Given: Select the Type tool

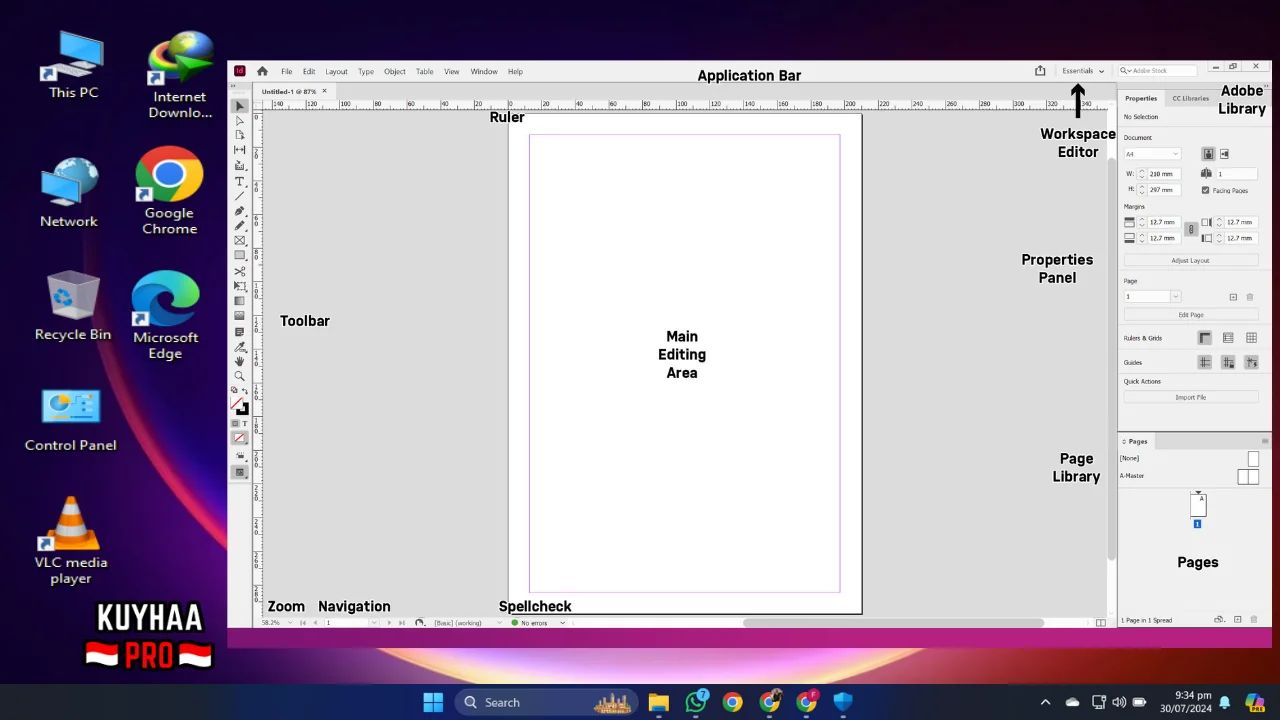Looking at the screenshot, I should (240, 181).
